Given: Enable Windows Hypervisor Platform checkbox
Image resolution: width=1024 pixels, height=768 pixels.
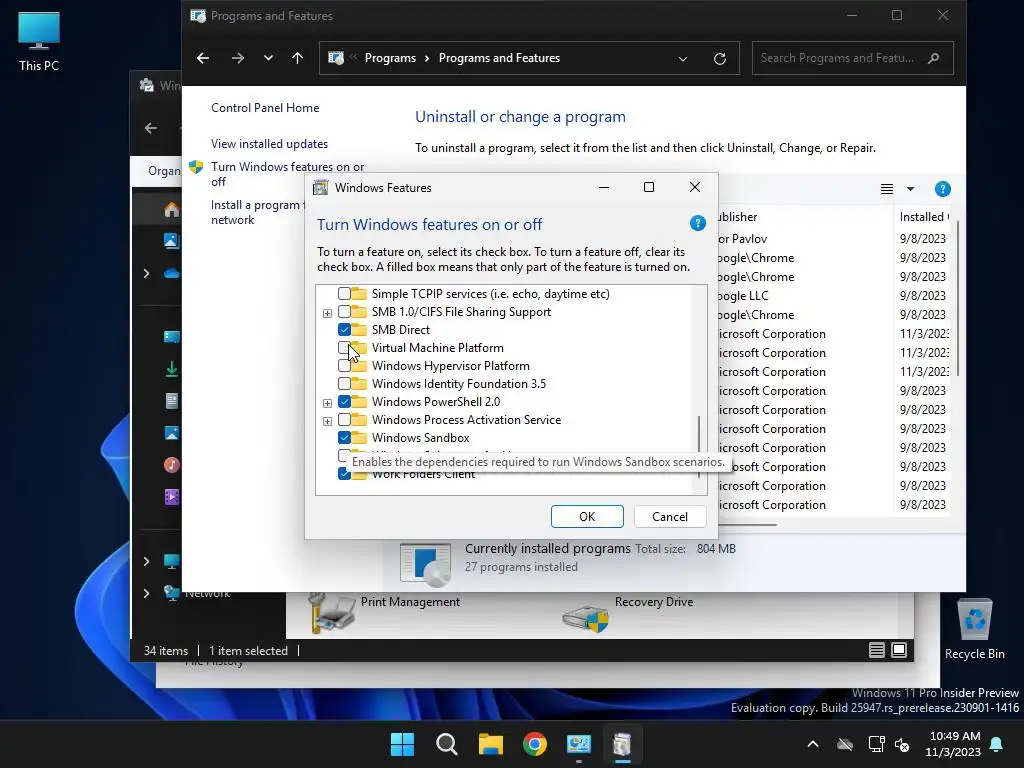Looking at the screenshot, I should pyautogui.click(x=344, y=366).
